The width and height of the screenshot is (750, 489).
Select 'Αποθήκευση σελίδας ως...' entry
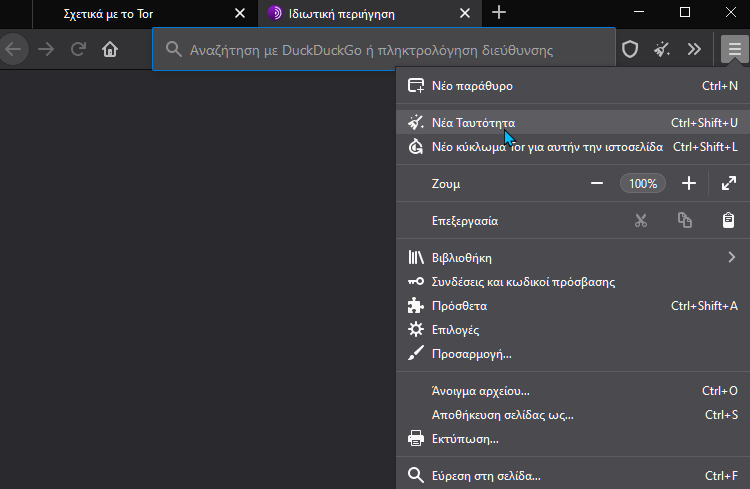tap(573, 414)
